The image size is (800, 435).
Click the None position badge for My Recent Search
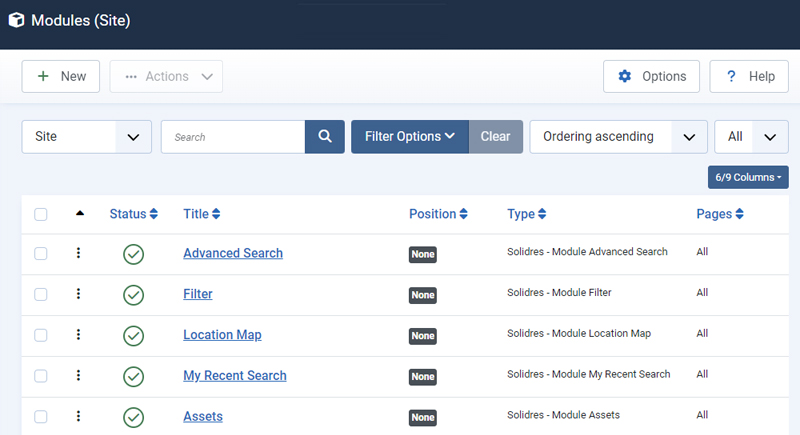[422, 376]
